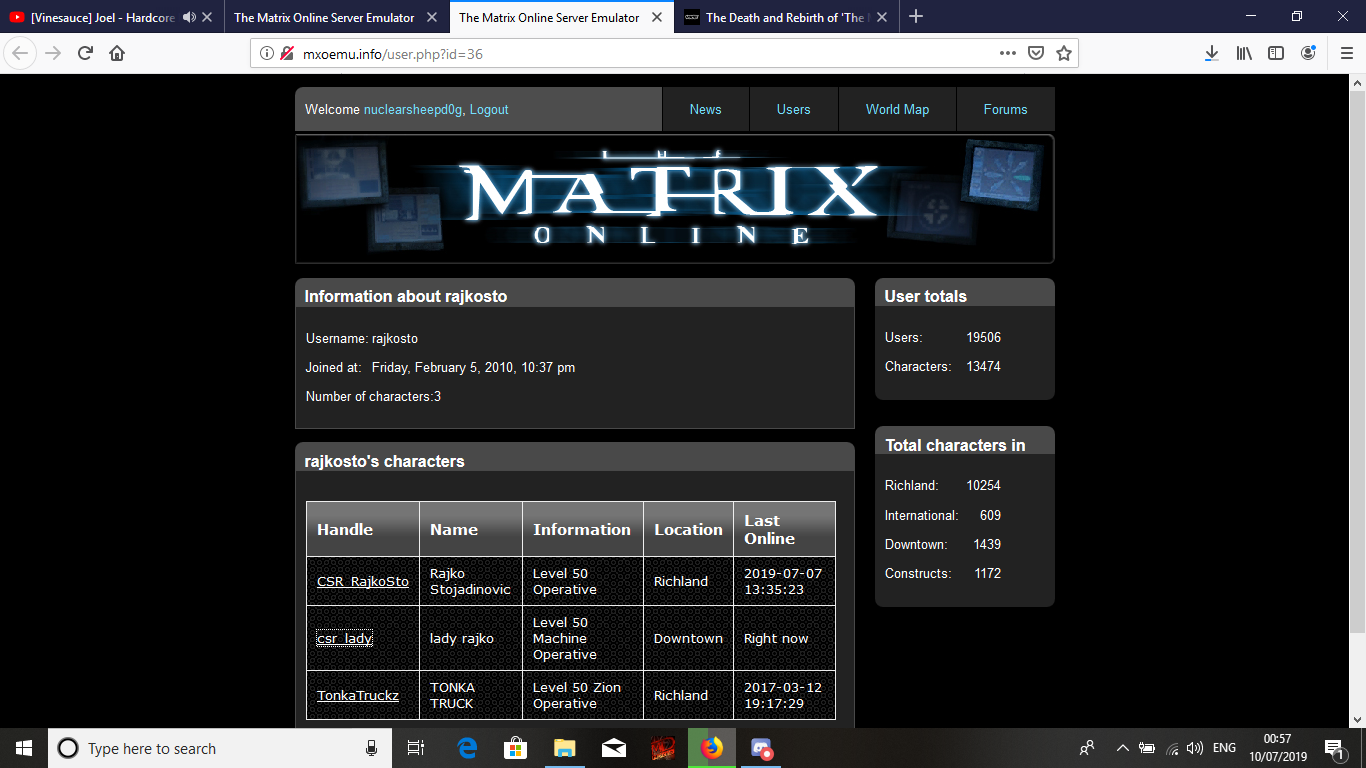
Task: Open site information icon in address bar
Action: [267, 53]
